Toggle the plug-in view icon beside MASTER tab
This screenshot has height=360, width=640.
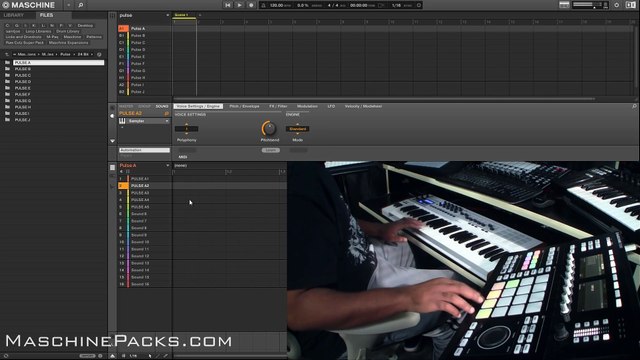[113, 107]
